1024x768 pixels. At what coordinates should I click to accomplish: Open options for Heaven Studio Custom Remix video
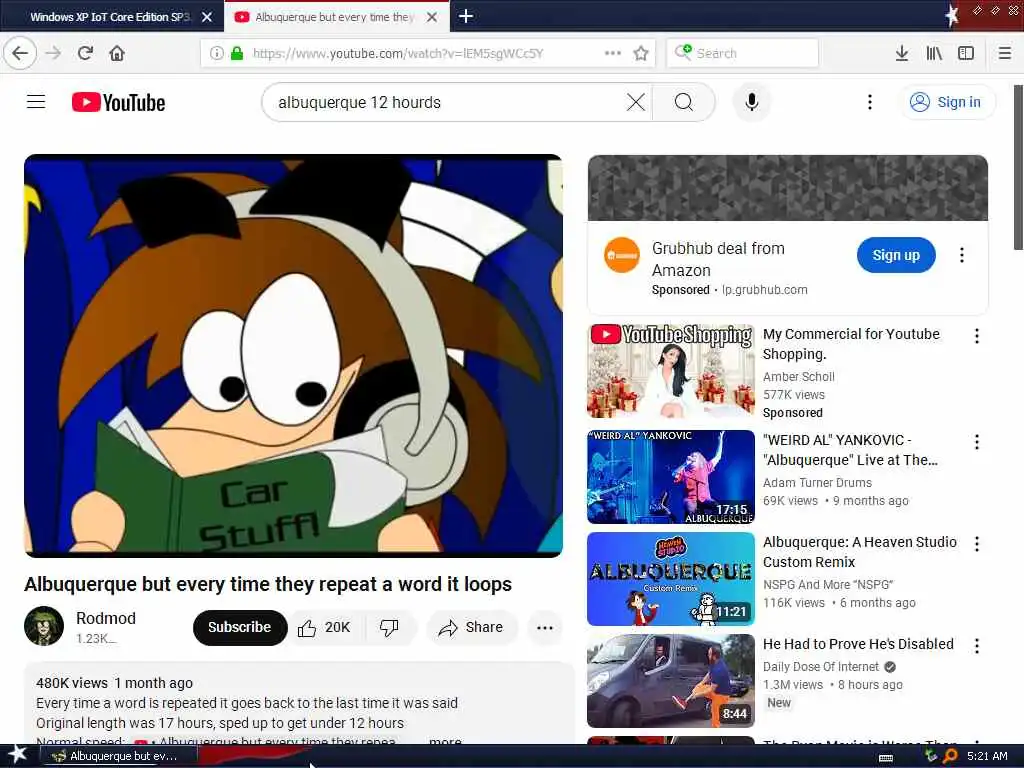click(976, 543)
